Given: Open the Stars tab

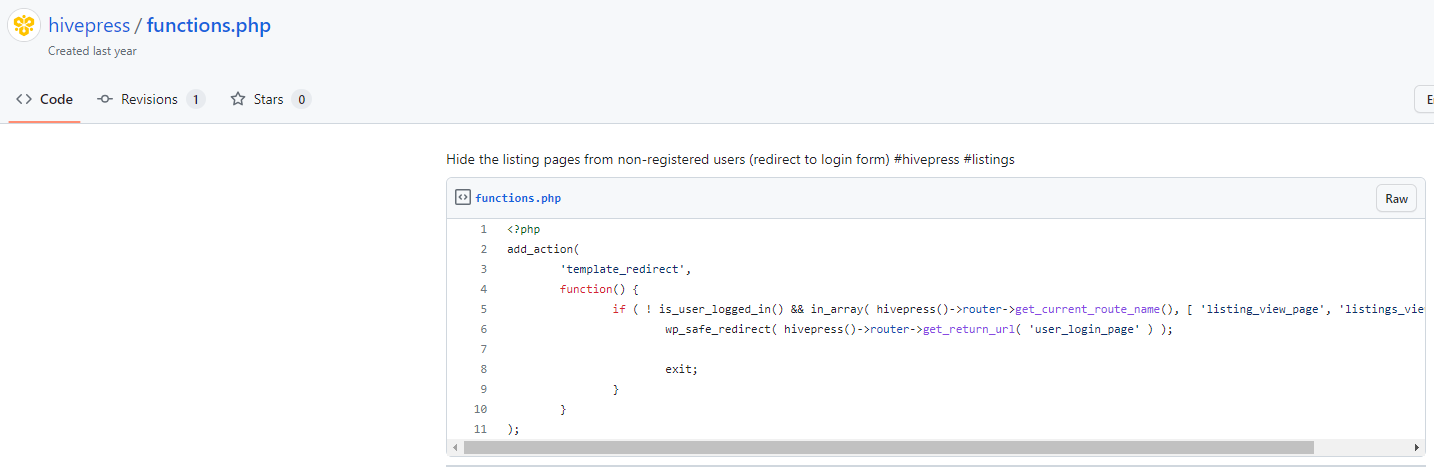Looking at the screenshot, I should [x=270, y=99].
